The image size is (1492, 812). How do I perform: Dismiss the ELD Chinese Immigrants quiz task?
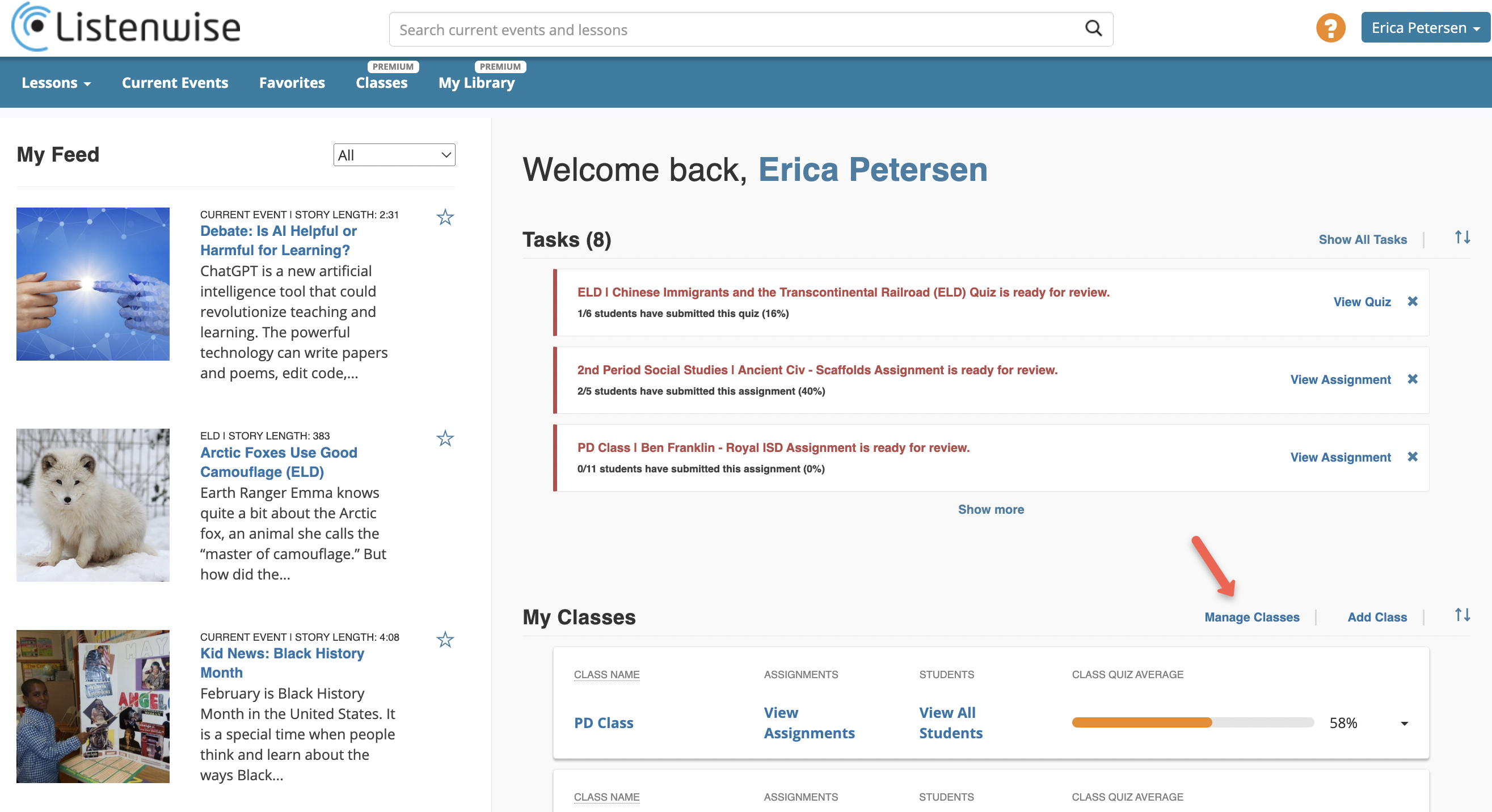click(x=1413, y=302)
